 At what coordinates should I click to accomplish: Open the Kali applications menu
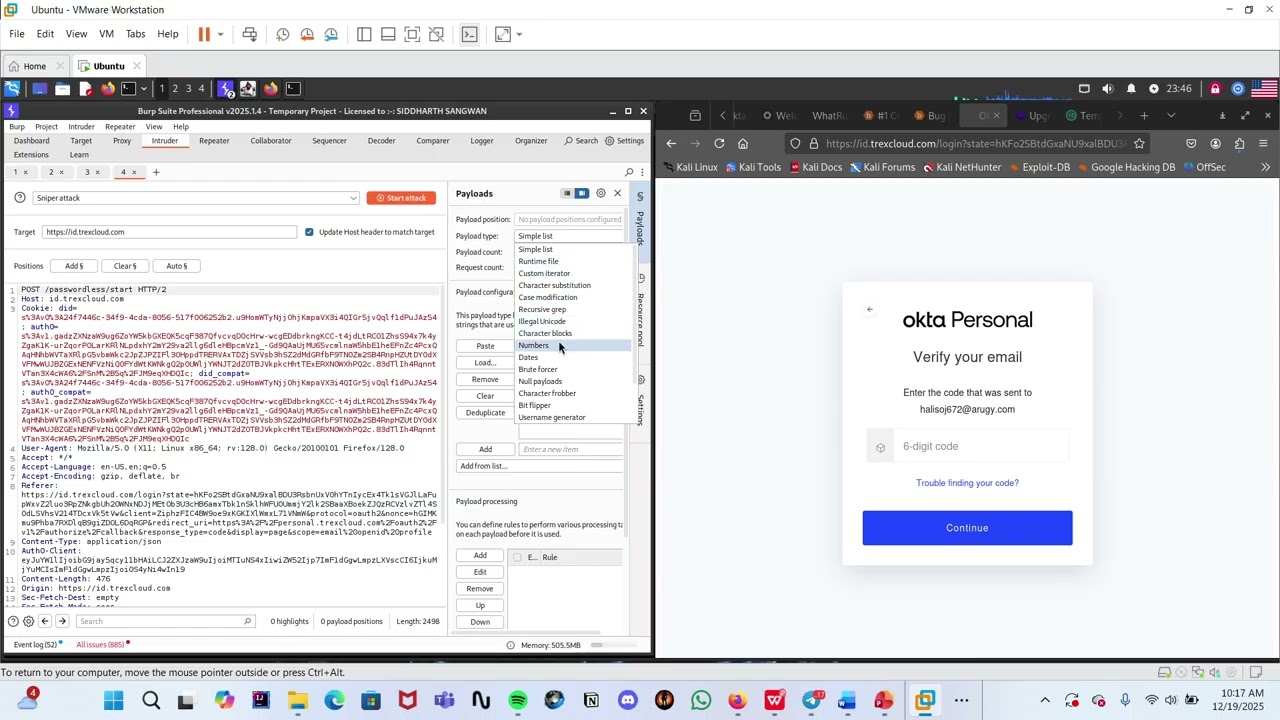[12, 89]
